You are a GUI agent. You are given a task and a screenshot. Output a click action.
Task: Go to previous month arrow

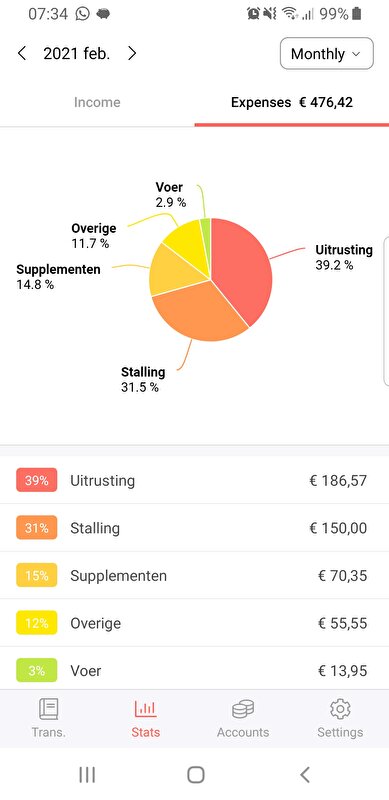point(22,54)
